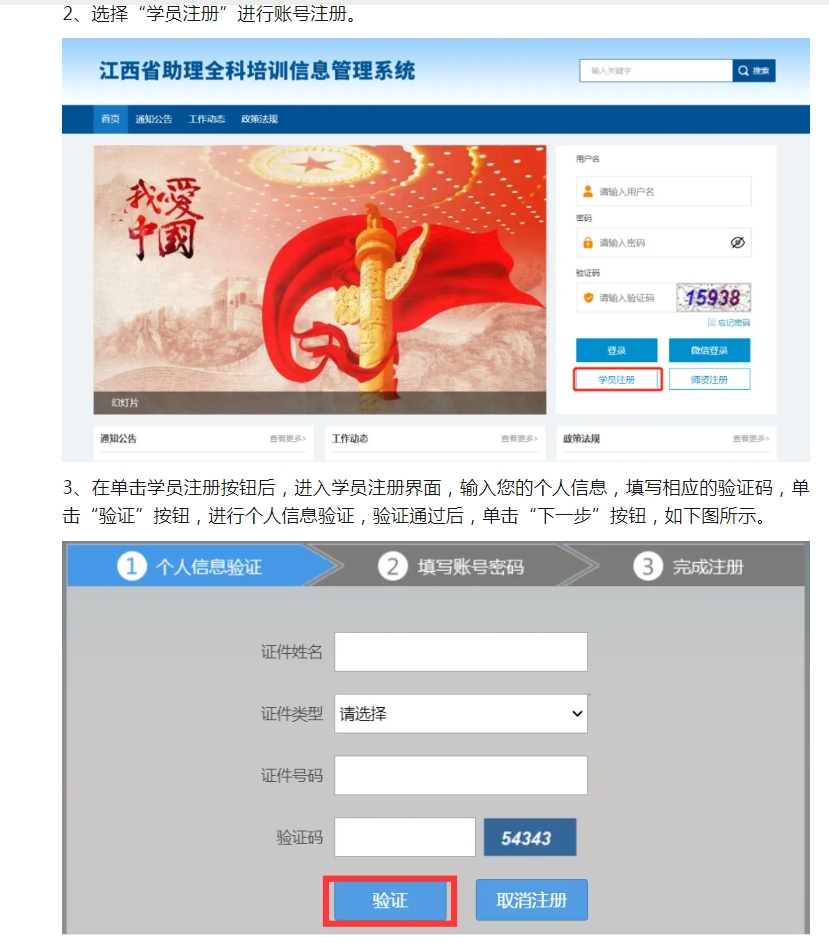Click the 取消注册 button
The width and height of the screenshot is (829, 943).
[532, 900]
